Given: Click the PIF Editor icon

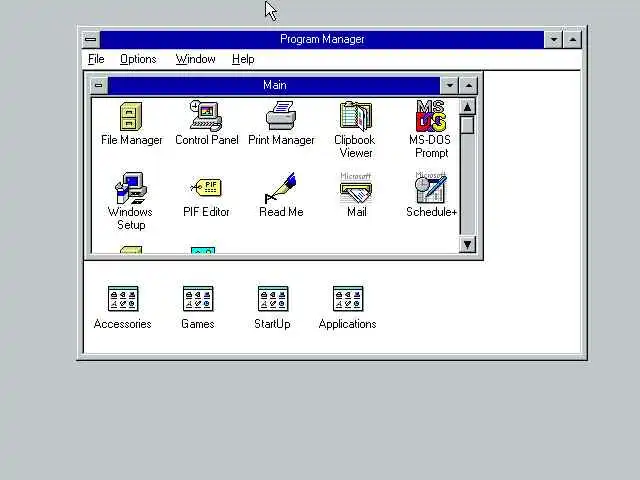Looking at the screenshot, I should pyautogui.click(x=206, y=187).
